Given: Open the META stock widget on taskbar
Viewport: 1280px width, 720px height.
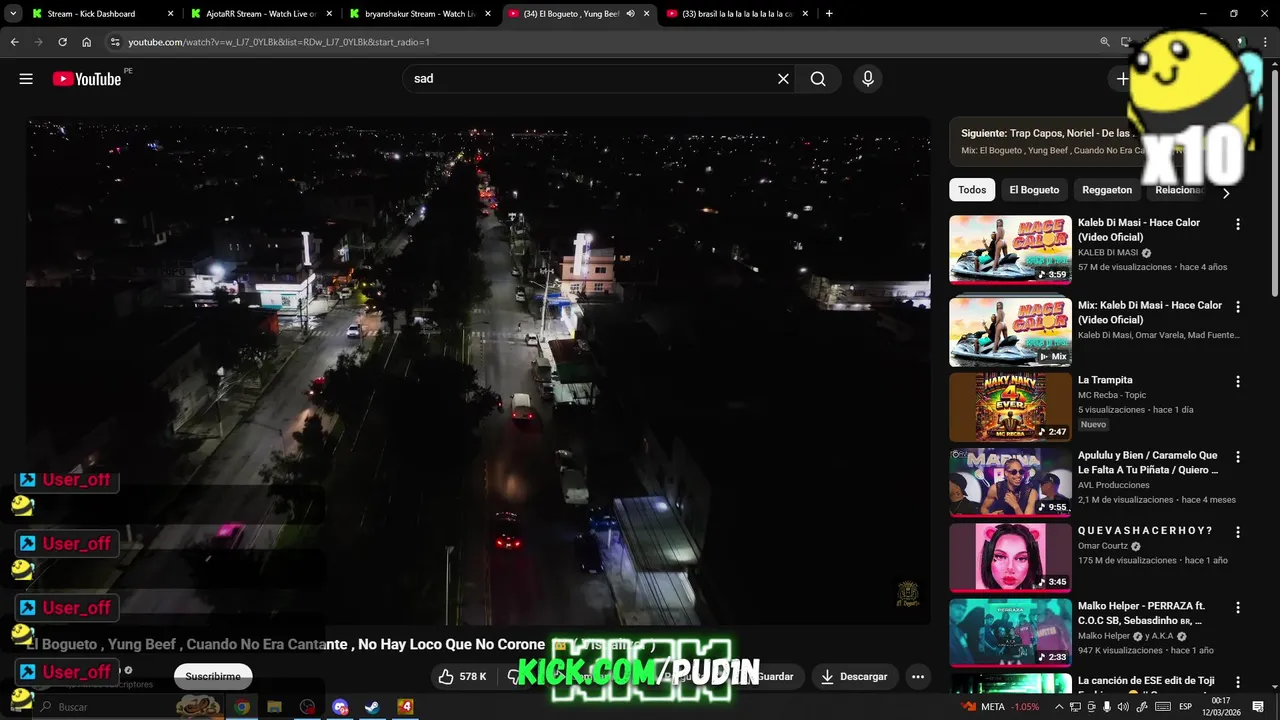Looking at the screenshot, I should [1000, 707].
